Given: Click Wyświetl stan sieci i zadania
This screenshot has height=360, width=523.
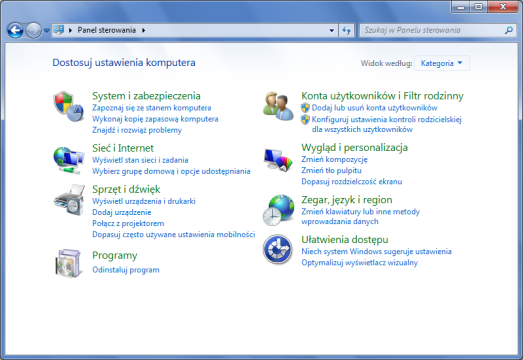Looking at the screenshot, I should pyautogui.click(x=140, y=160).
